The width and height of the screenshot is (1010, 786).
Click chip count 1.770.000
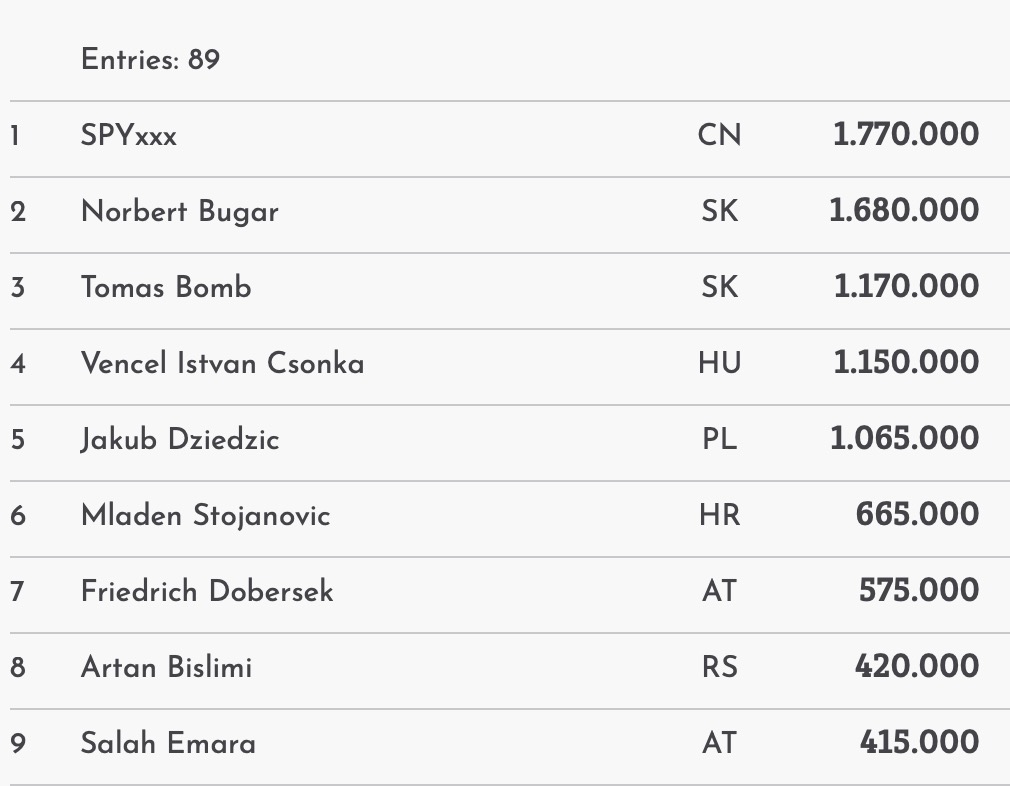[x=905, y=135]
